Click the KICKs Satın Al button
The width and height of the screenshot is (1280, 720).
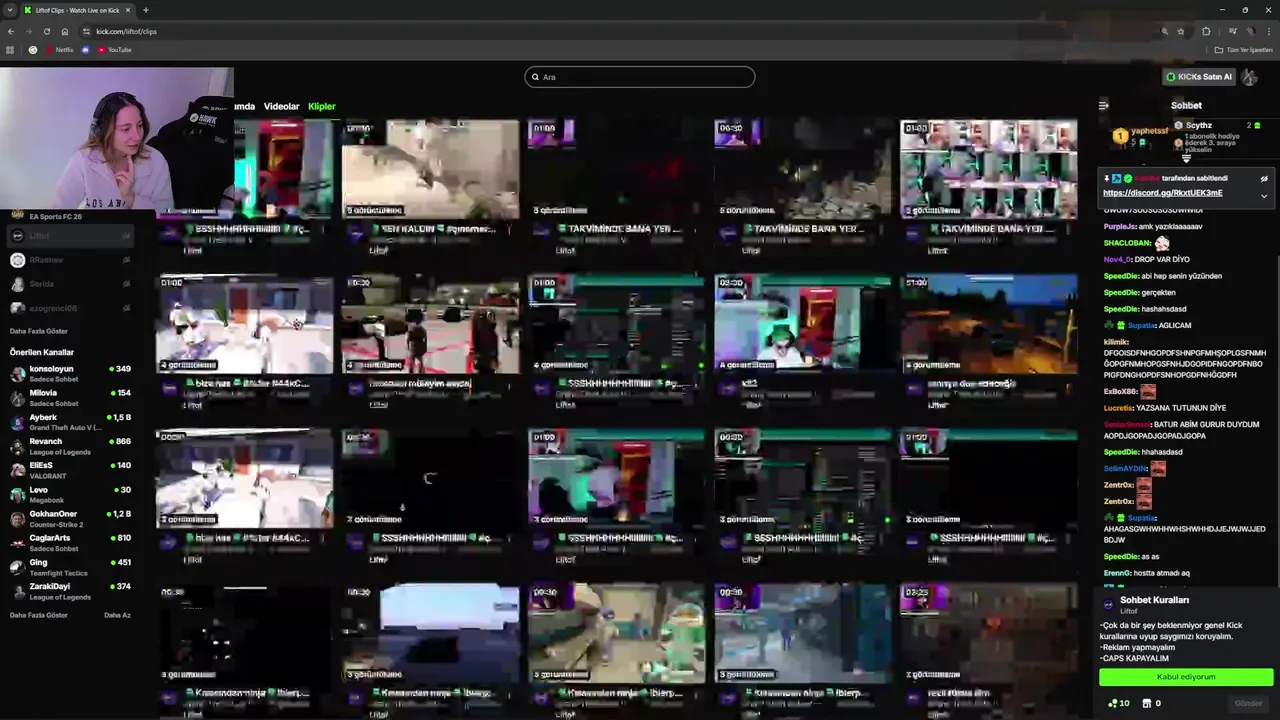coord(1198,77)
